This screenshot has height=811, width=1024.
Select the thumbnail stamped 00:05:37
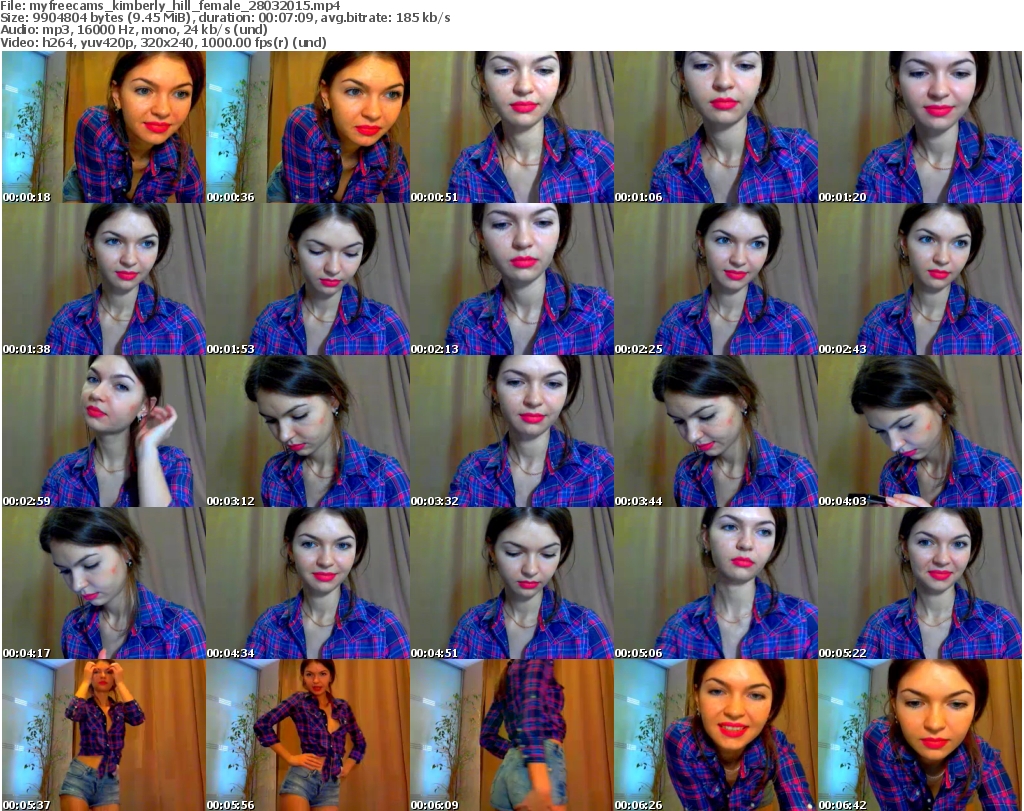click(x=104, y=735)
